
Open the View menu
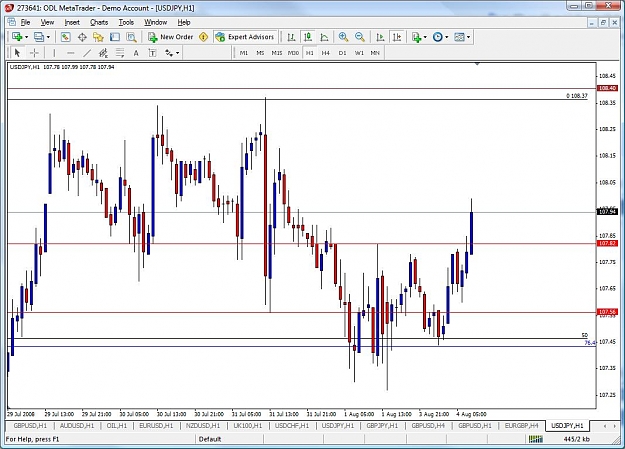[x=47, y=22]
